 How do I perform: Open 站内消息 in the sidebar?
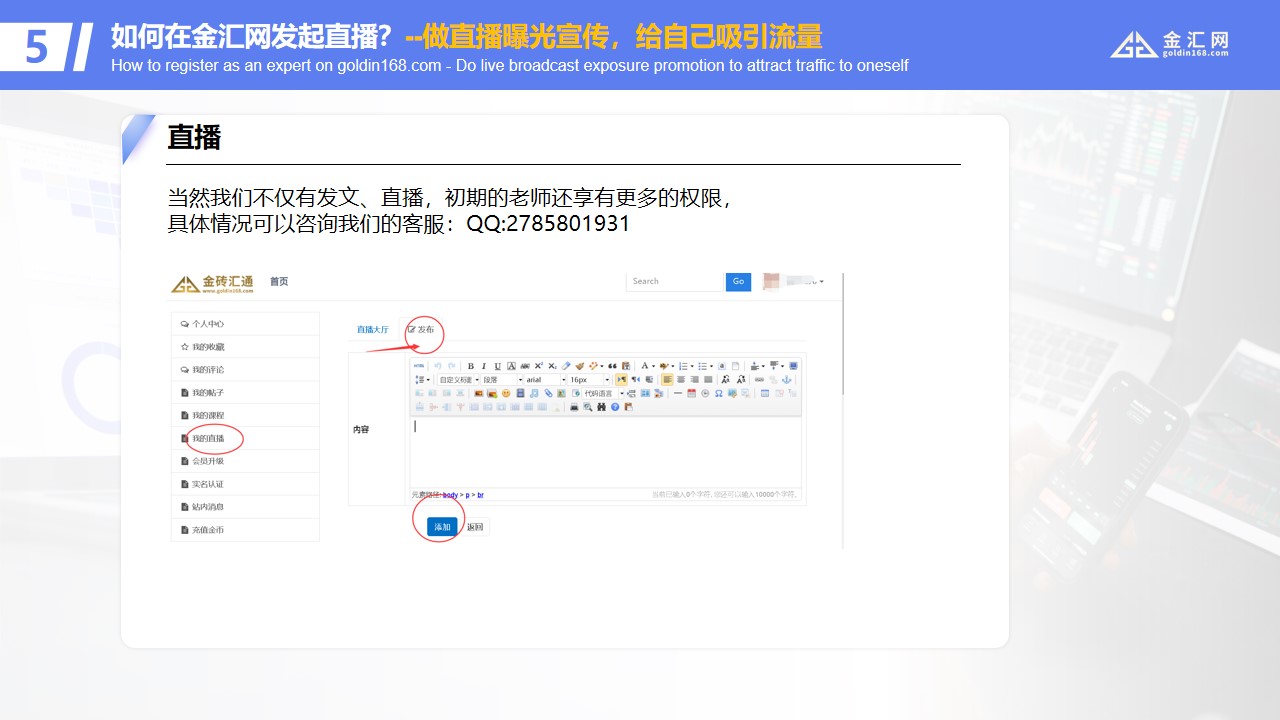[x=245, y=507]
